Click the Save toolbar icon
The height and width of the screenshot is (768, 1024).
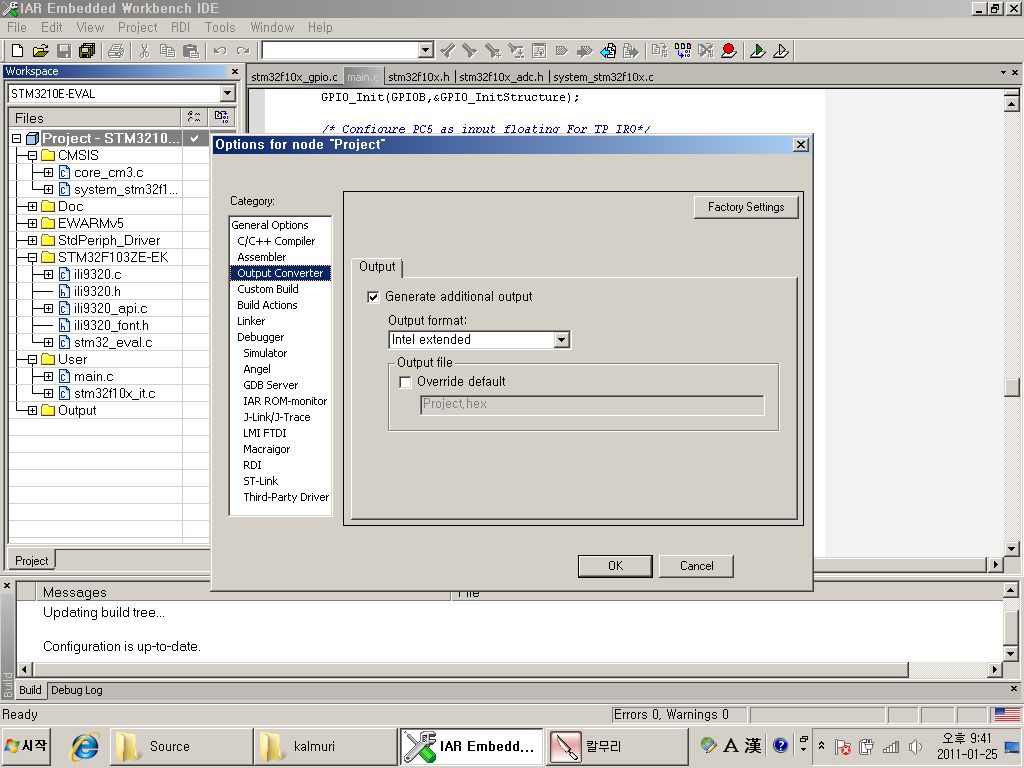click(x=64, y=50)
